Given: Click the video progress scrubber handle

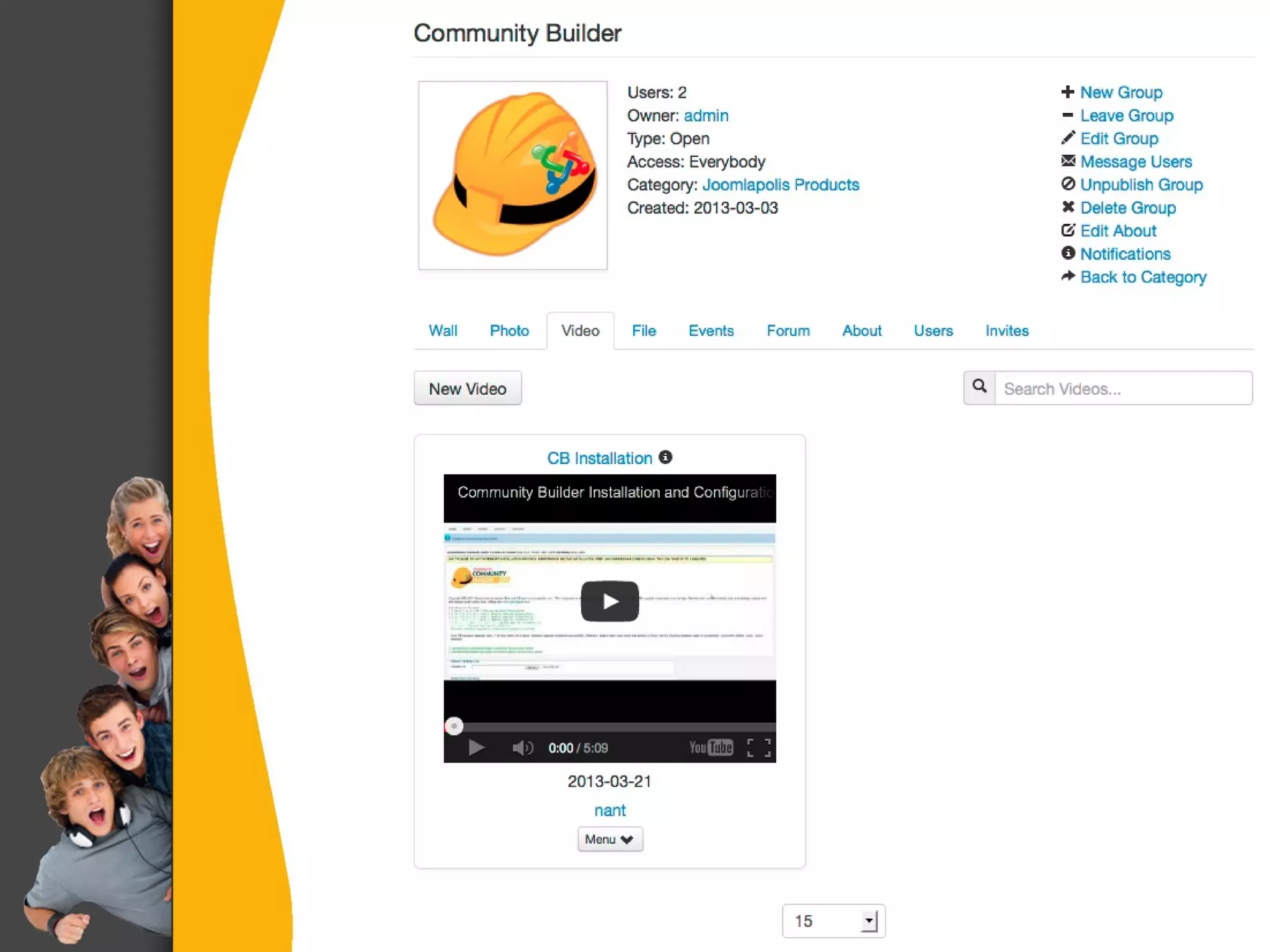Looking at the screenshot, I should [454, 726].
